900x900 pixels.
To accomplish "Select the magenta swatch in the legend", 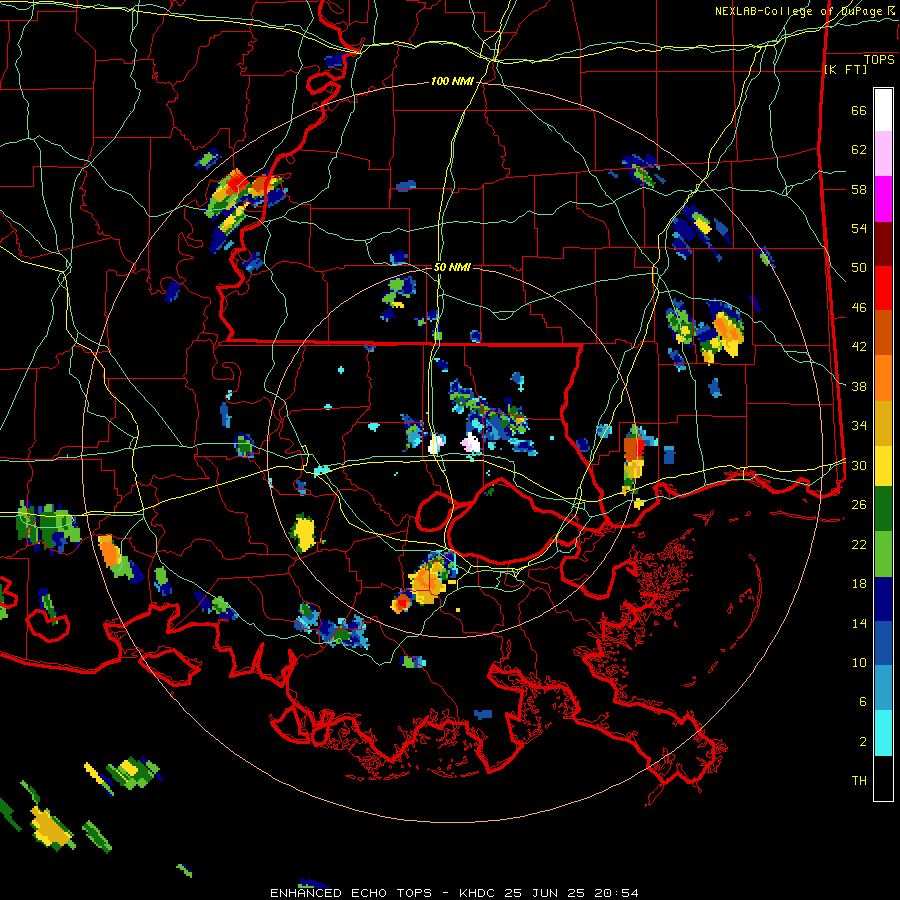I will pyautogui.click(x=883, y=199).
